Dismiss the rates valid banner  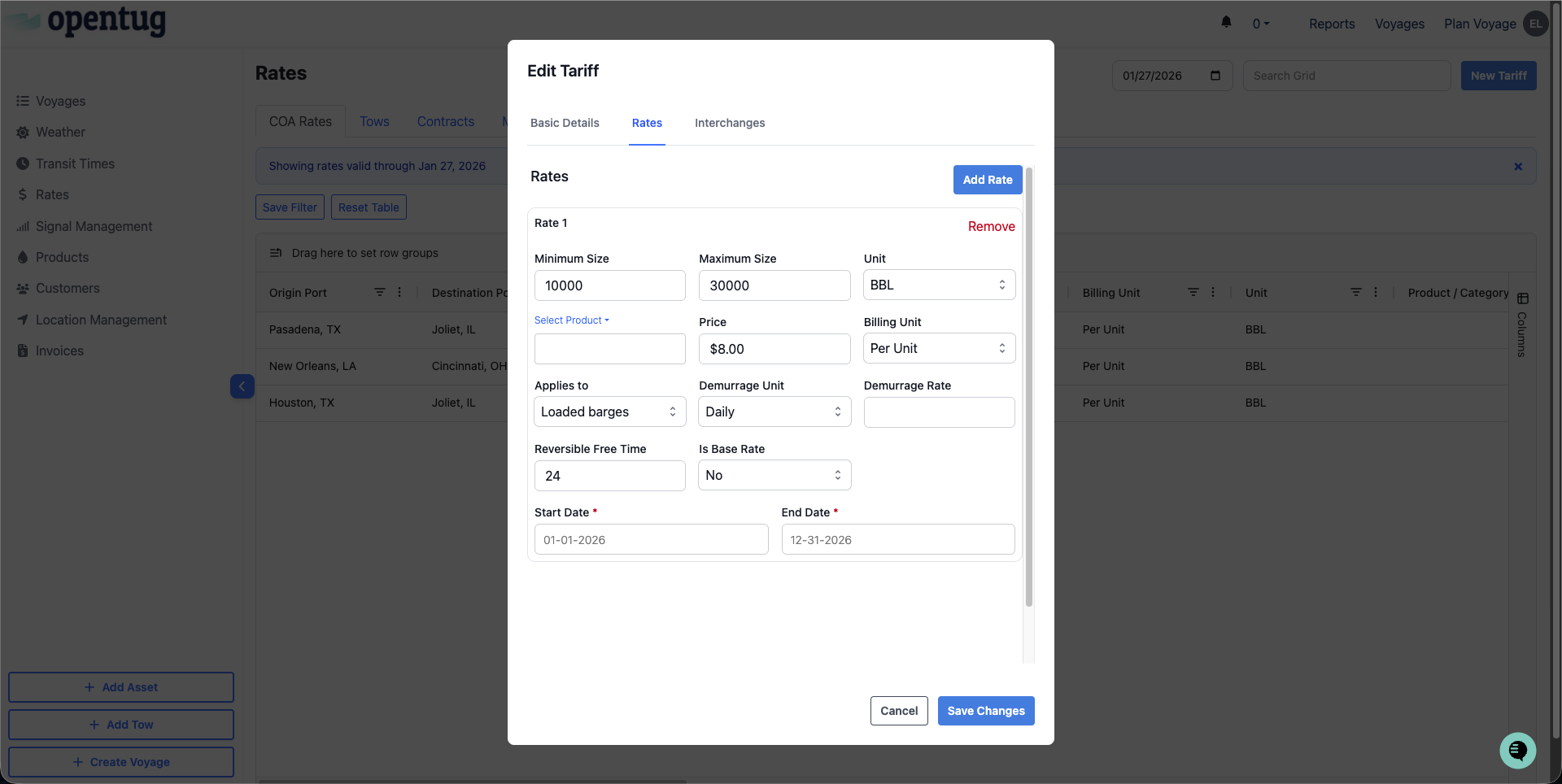point(1518,167)
